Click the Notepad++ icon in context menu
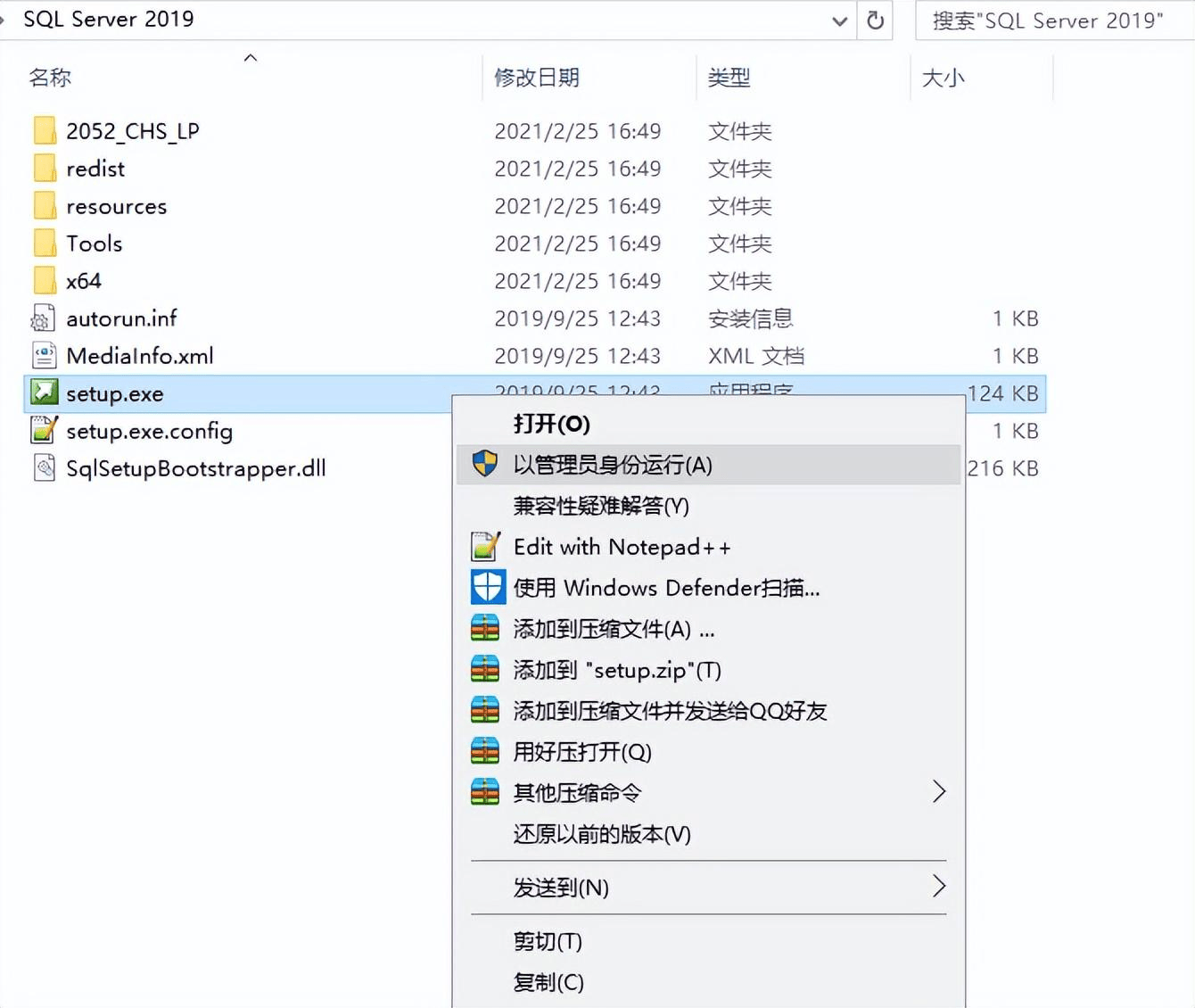Image resolution: width=1195 pixels, height=1008 pixels. [x=485, y=546]
